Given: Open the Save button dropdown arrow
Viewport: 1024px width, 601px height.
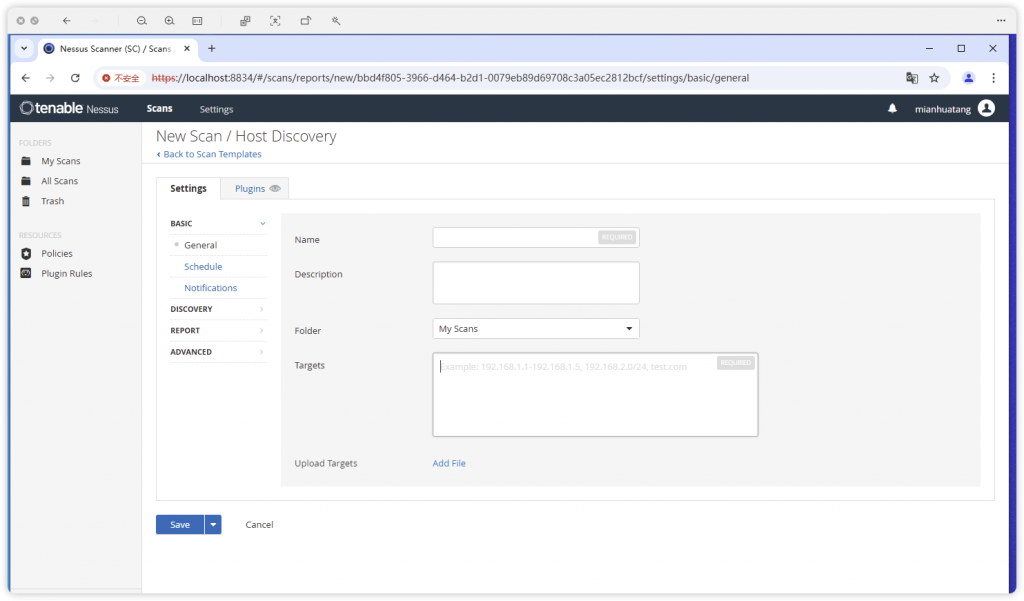Looking at the screenshot, I should tap(213, 524).
